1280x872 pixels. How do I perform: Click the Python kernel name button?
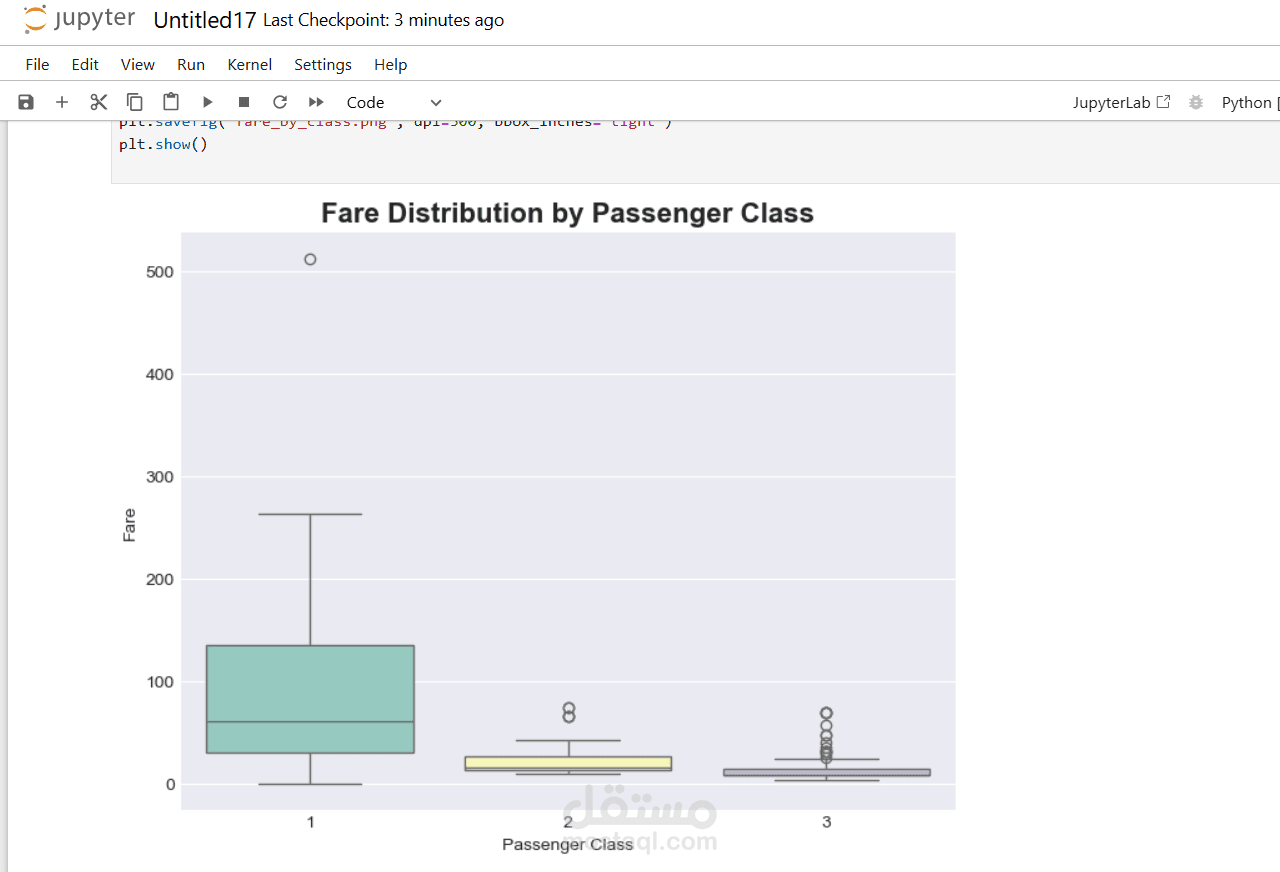(x=1247, y=102)
